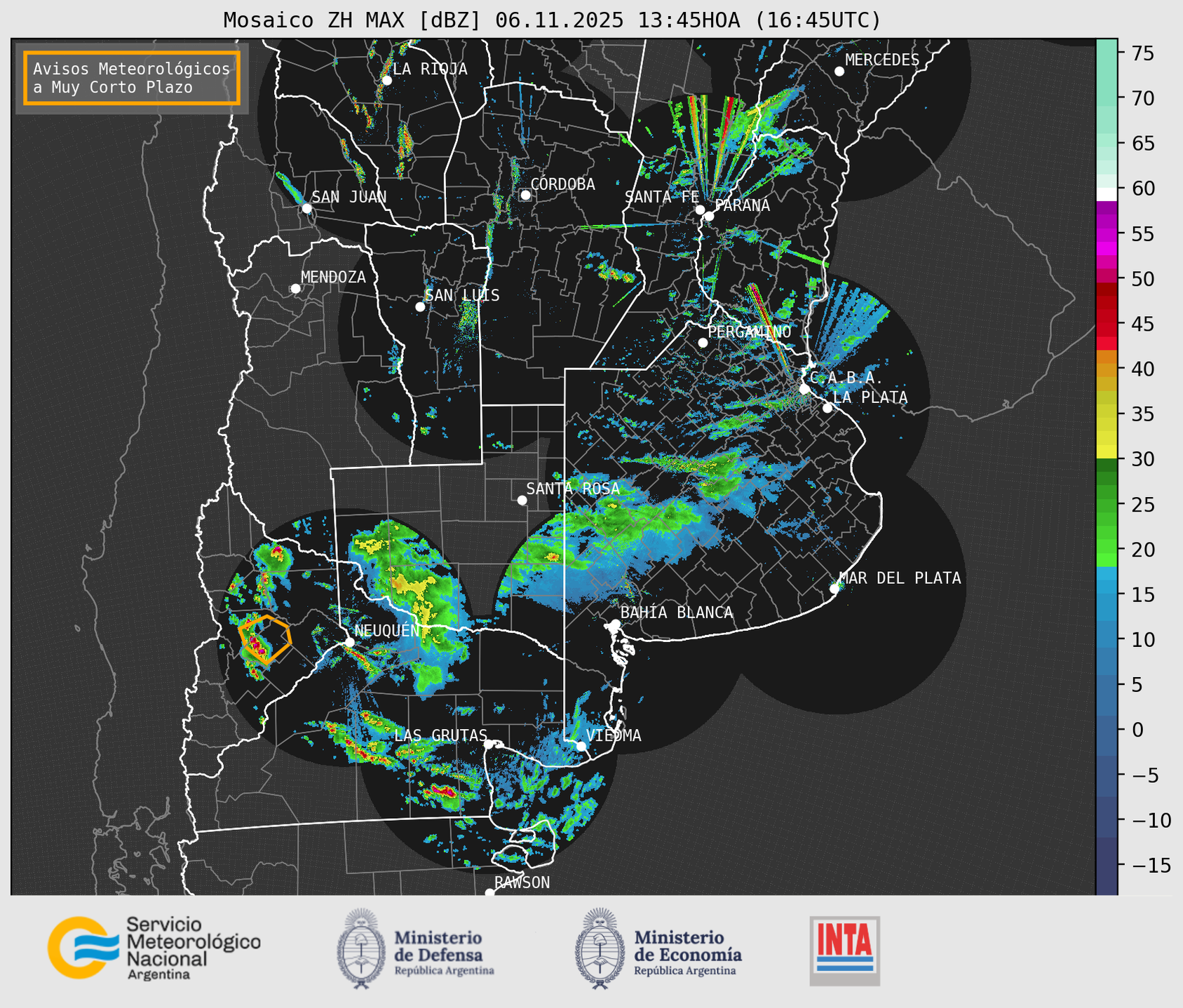Select the Bahía Blanca city marker
The height and width of the screenshot is (1008, 1183).
(615, 624)
